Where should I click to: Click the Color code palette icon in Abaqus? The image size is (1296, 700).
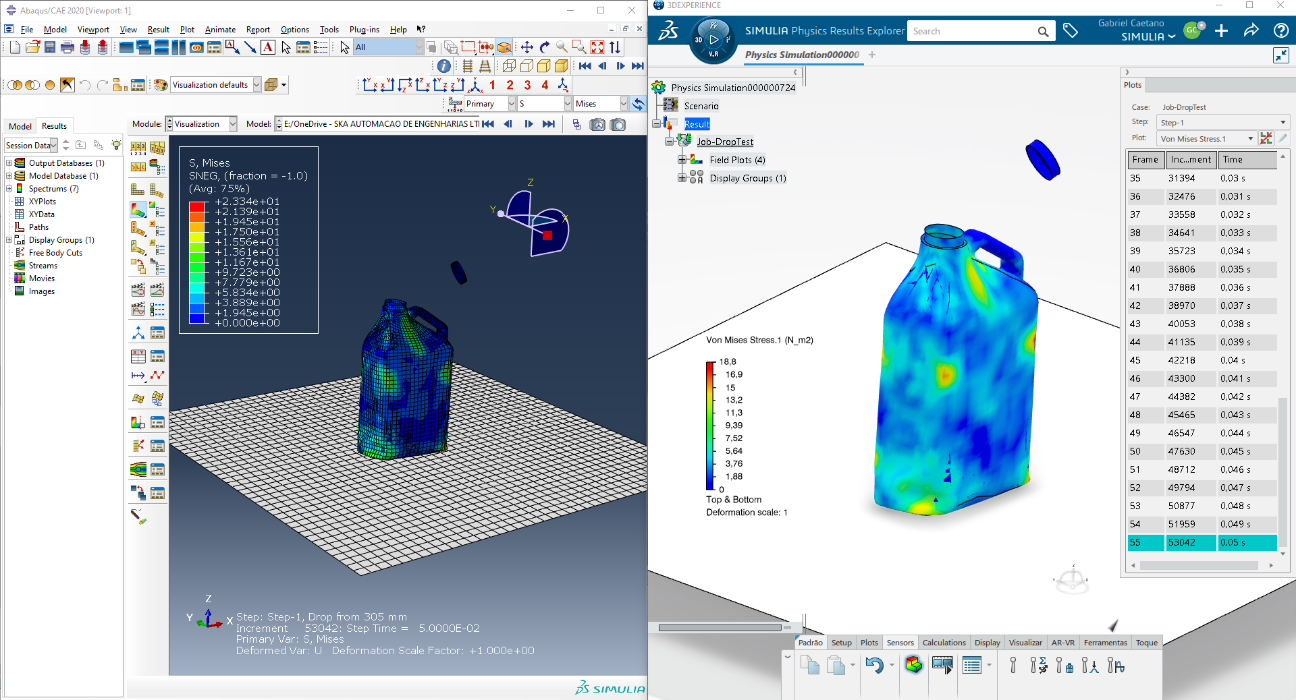click(160, 85)
